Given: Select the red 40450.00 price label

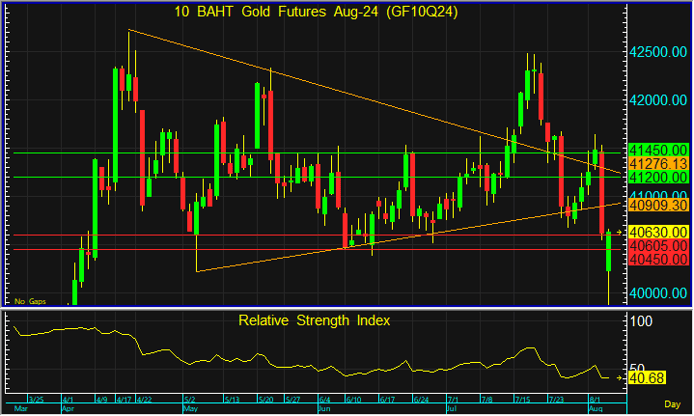Looking at the screenshot, I should (x=655, y=258).
